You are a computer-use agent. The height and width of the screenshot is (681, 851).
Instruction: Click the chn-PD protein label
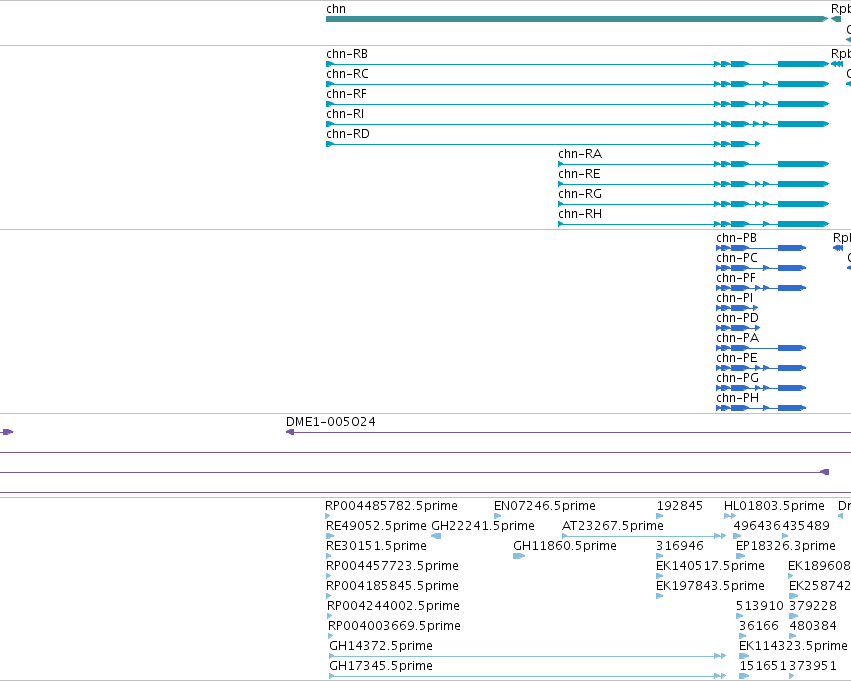point(738,319)
